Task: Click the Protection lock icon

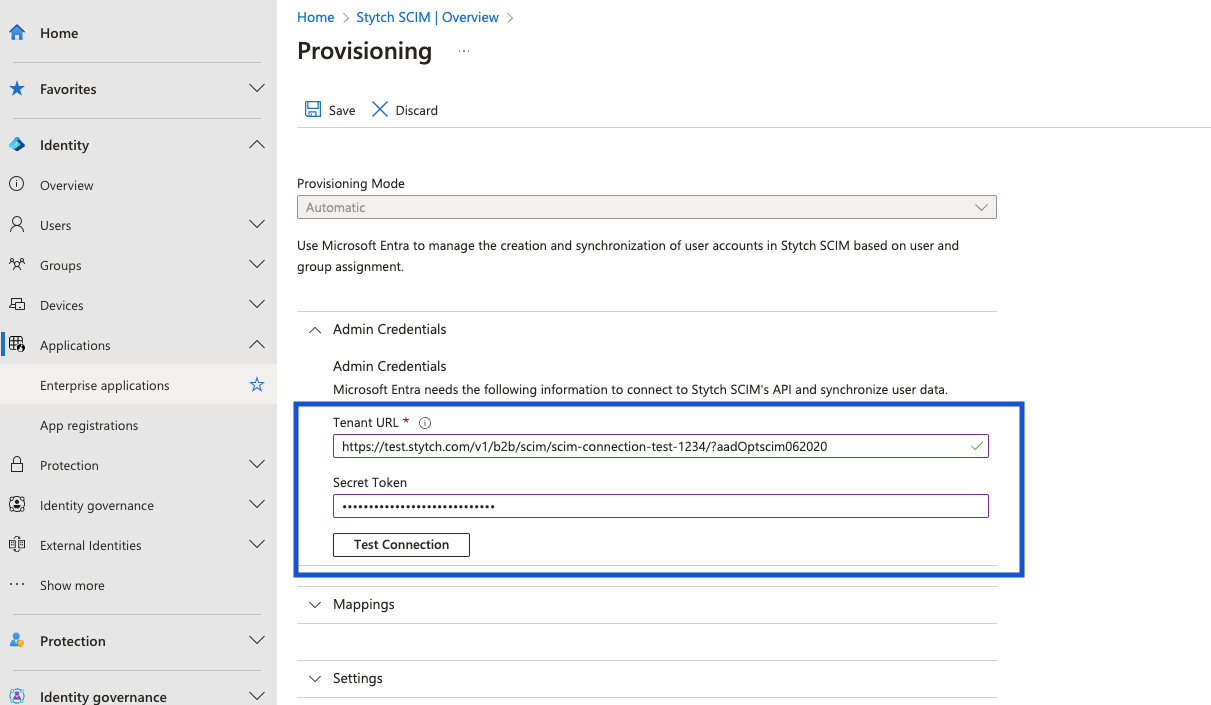Action: pyautogui.click(x=16, y=464)
